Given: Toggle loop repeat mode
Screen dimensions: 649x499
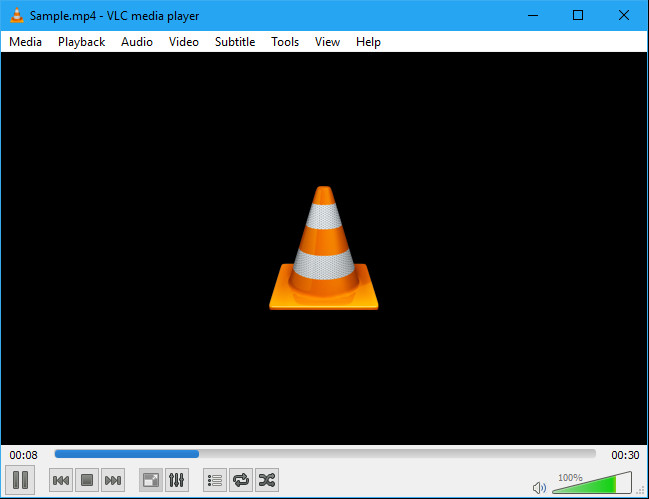Looking at the screenshot, I should click(x=241, y=480).
